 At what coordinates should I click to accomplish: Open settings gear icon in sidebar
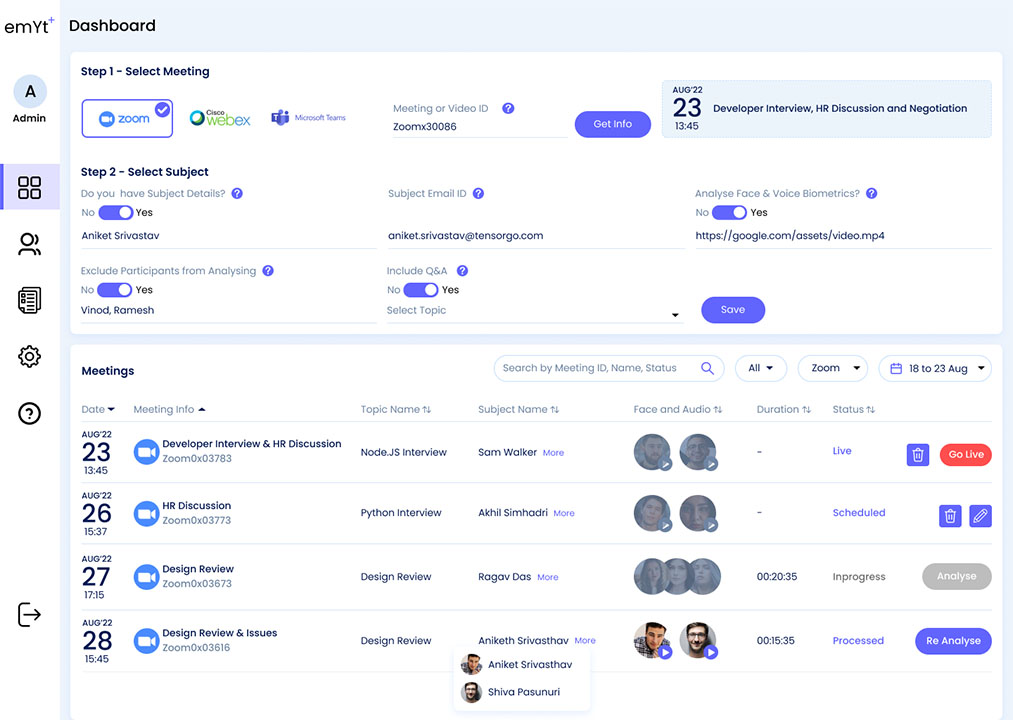coord(30,356)
